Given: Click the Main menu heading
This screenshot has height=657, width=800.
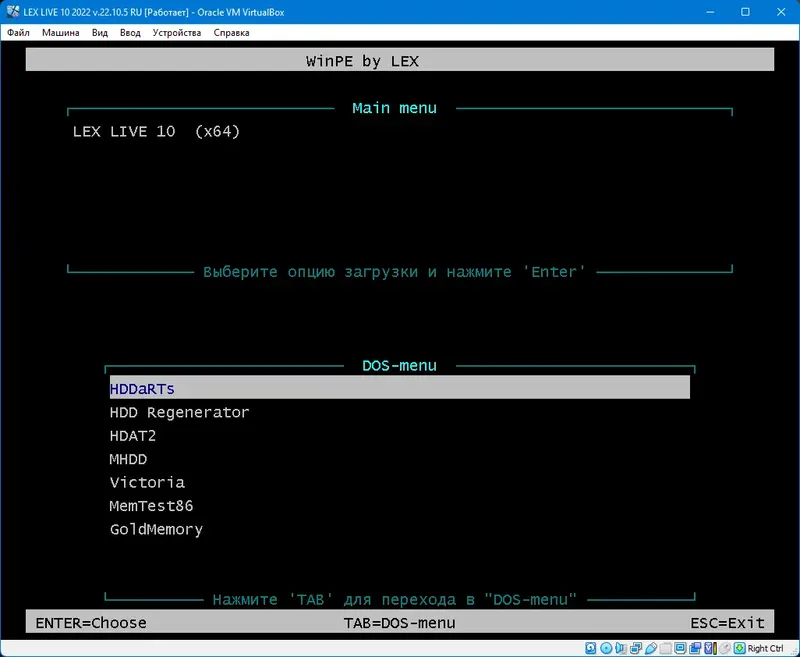Looking at the screenshot, I should click(x=394, y=108).
